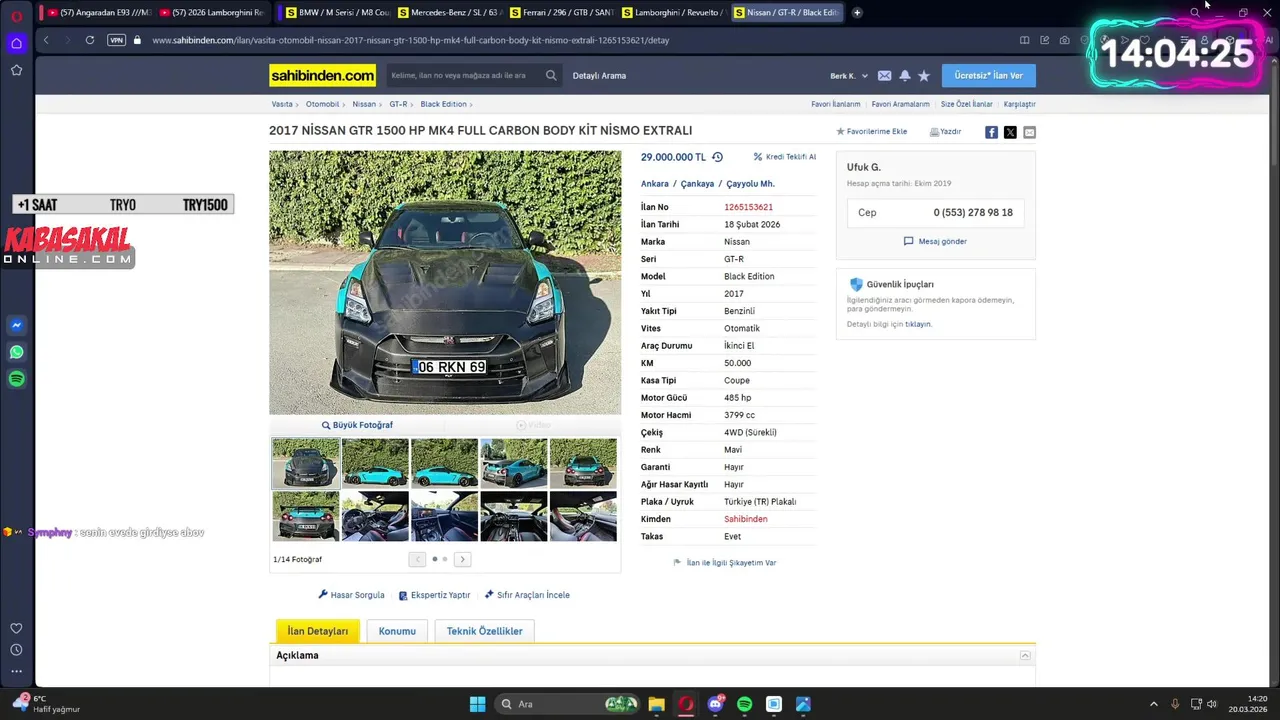1280x720 pixels.
Task: Click the browser back arrow
Action: [x=46, y=40]
